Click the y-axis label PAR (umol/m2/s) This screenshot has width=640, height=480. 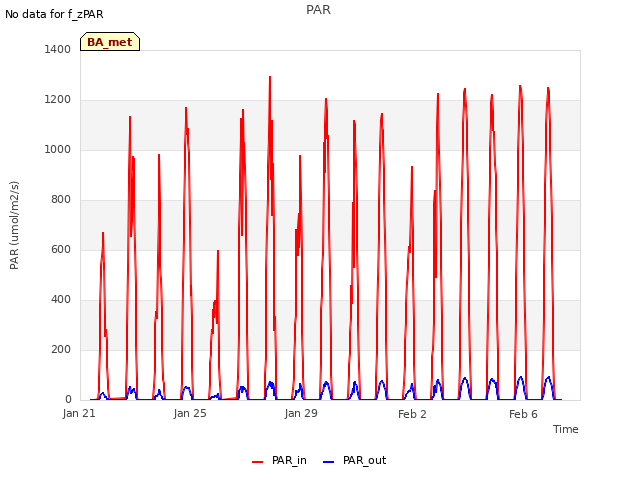pyautogui.click(x=14, y=225)
